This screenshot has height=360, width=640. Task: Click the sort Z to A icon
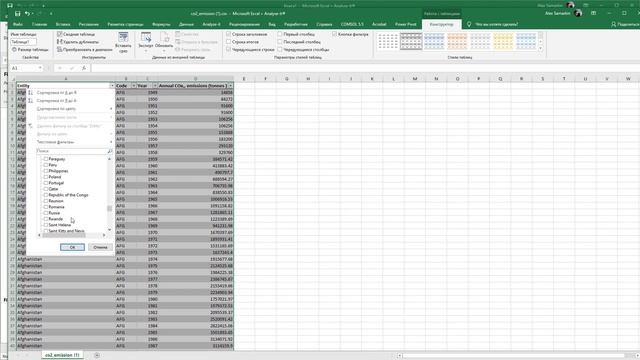click(31, 100)
